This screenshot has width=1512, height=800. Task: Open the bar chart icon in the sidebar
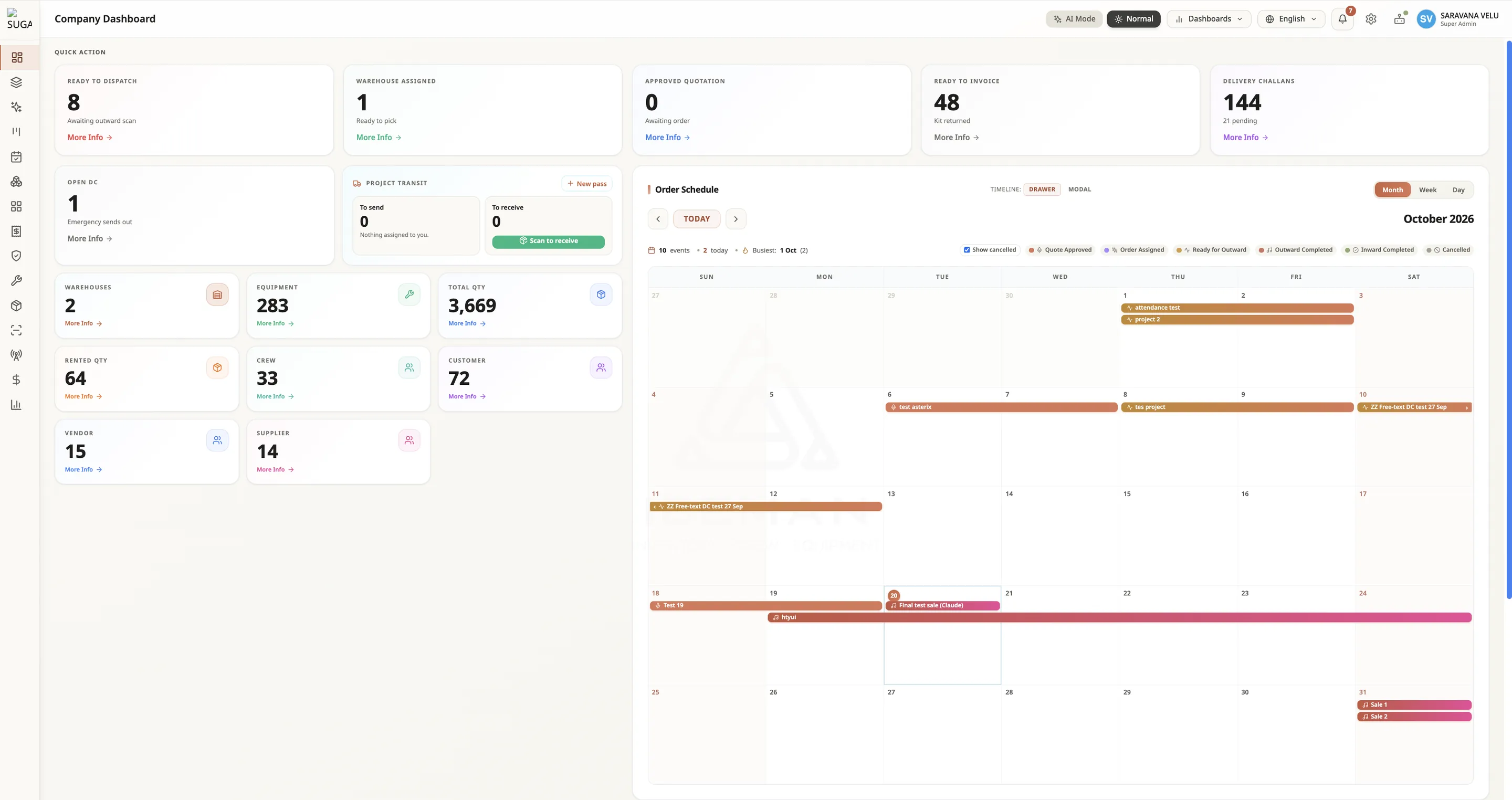pyautogui.click(x=16, y=404)
